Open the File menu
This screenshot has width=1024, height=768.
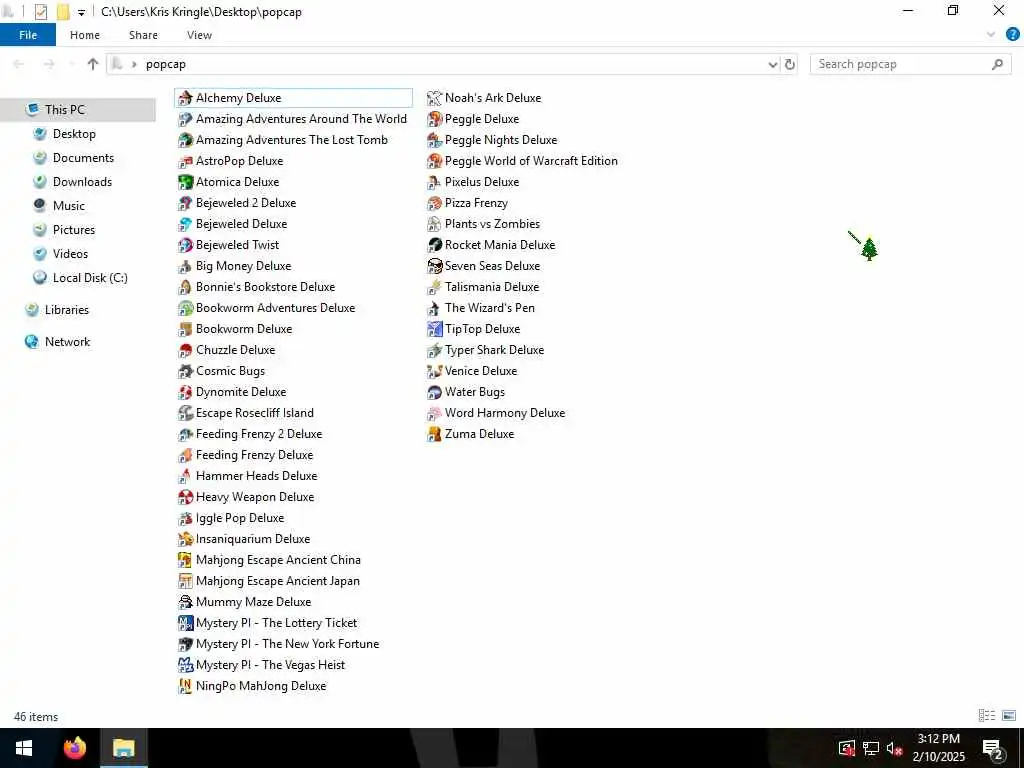point(28,35)
